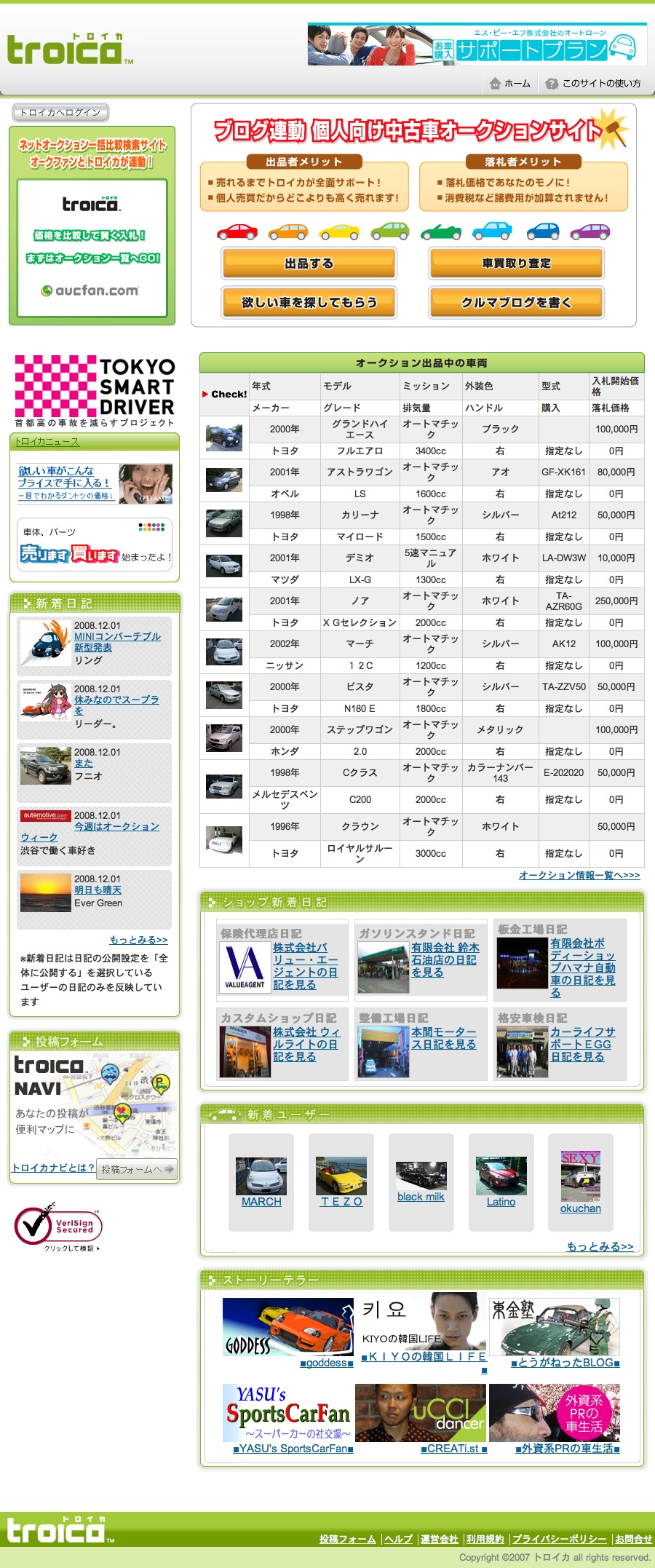This screenshot has width=655, height=1568.
Task: Click the dark blue car icon in banner
Action: pyautogui.click(x=543, y=231)
